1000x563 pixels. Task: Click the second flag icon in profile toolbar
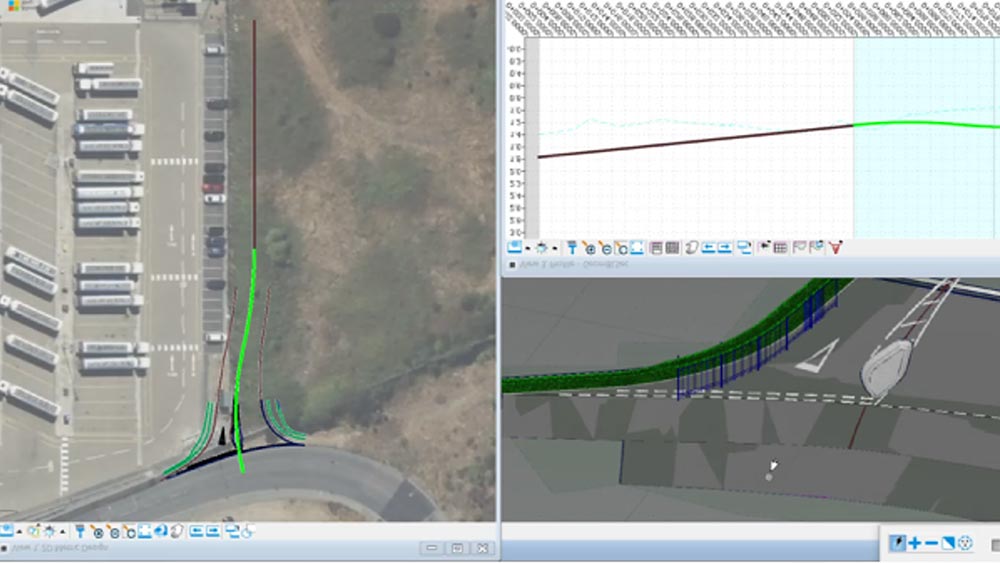point(816,247)
